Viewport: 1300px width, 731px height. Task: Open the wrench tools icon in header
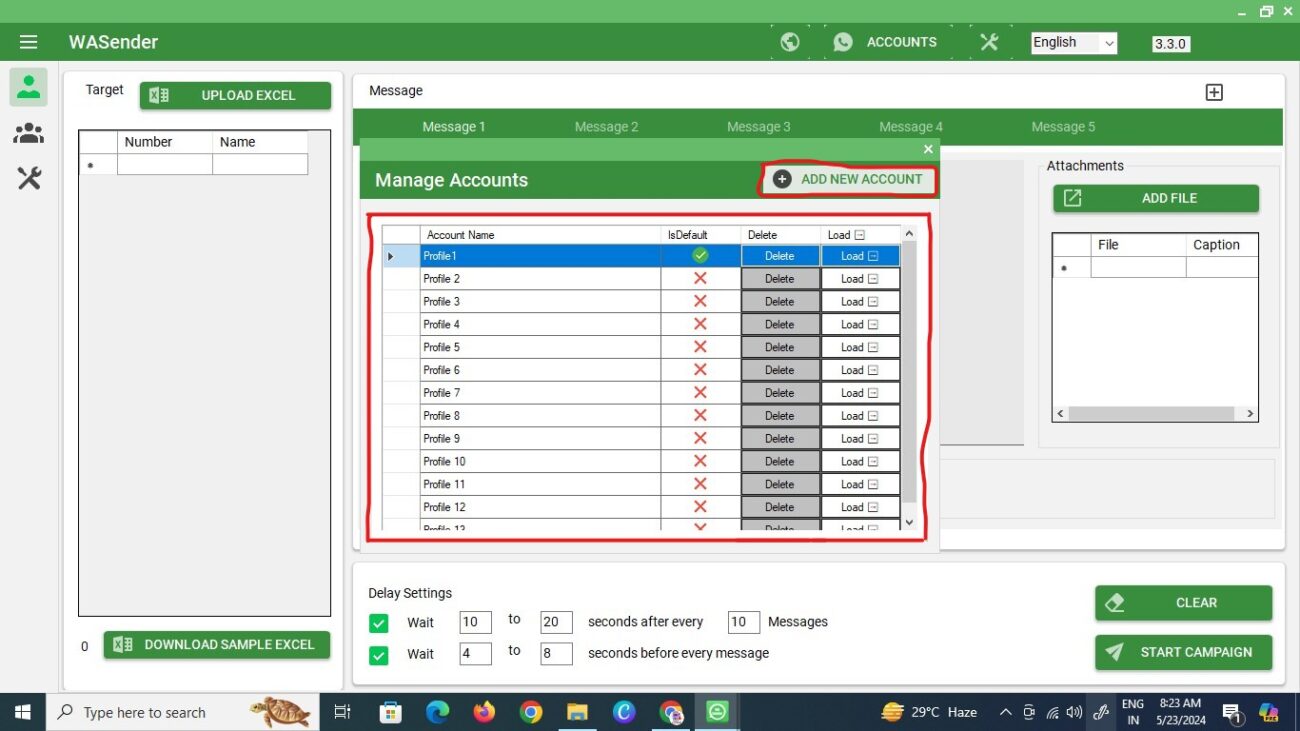989,42
